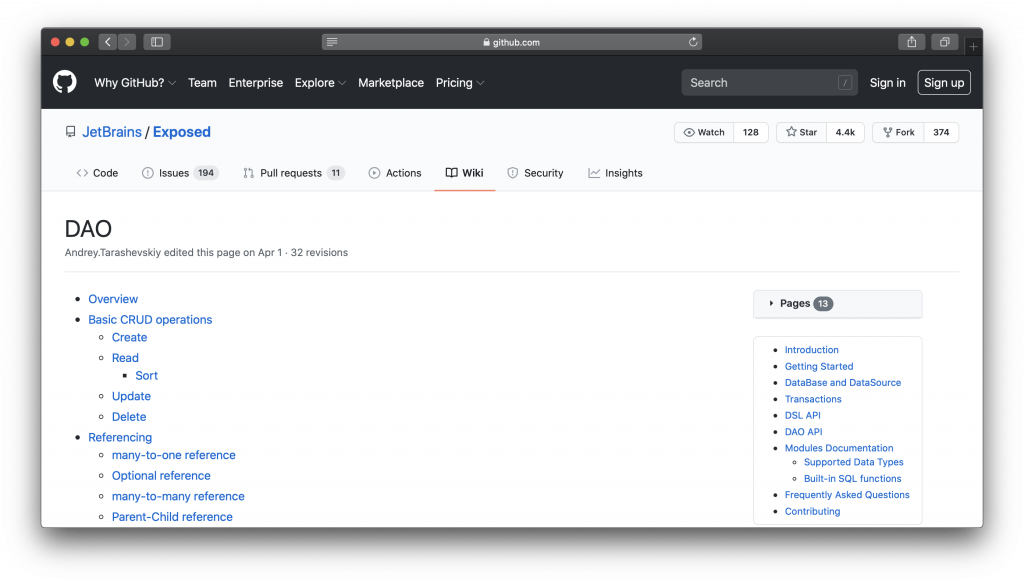Expand the Pricing dropdown
The image size is (1024, 582).
pyautogui.click(x=460, y=83)
